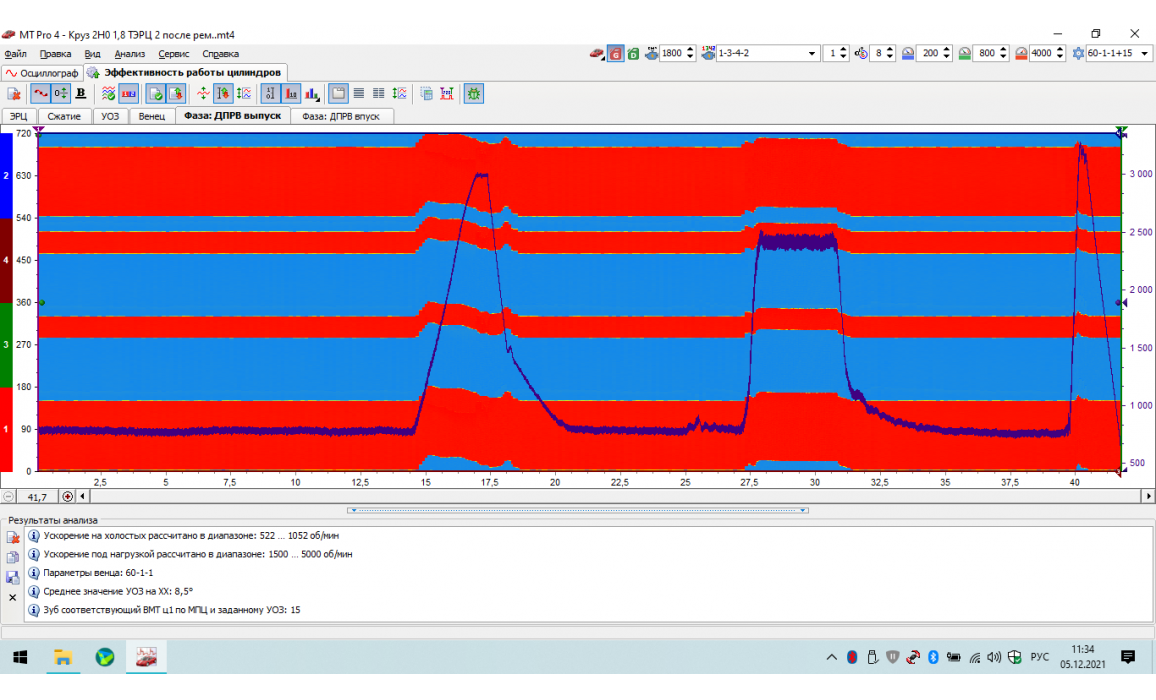1156x700 pixels.
Task: Copy analysis results using the copy icon
Action: pyautogui.click(x=13, y=557)
